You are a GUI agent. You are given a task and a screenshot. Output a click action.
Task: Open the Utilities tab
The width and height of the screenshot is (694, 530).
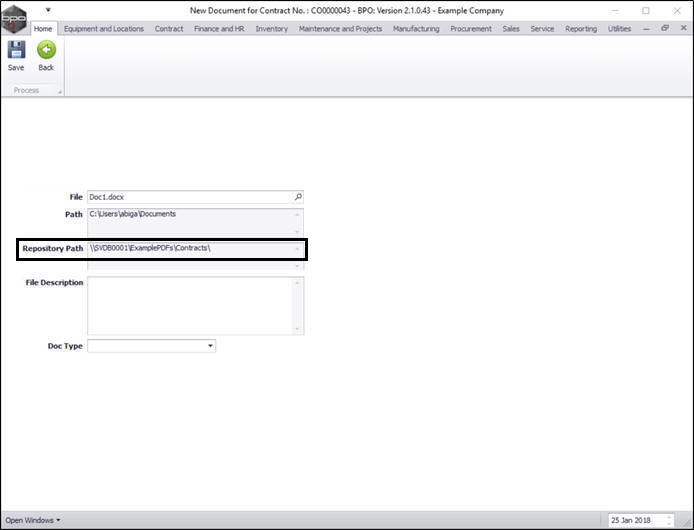(619, 29)
